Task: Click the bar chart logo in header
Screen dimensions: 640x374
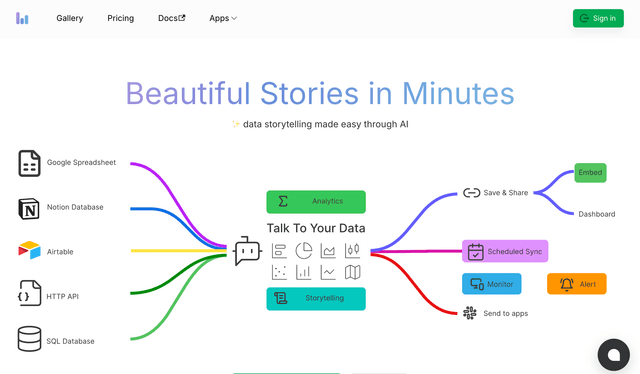Action: [22, 18]
